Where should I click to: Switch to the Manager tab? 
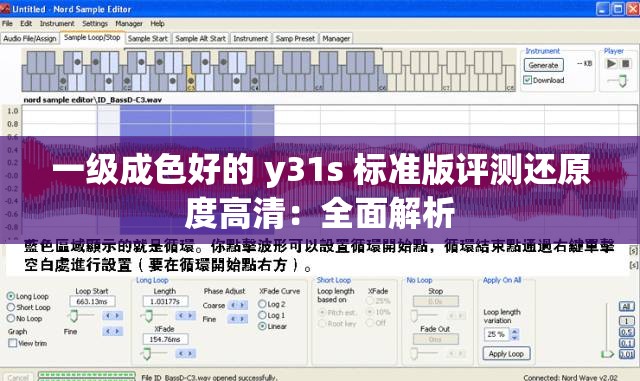(336, 38)
